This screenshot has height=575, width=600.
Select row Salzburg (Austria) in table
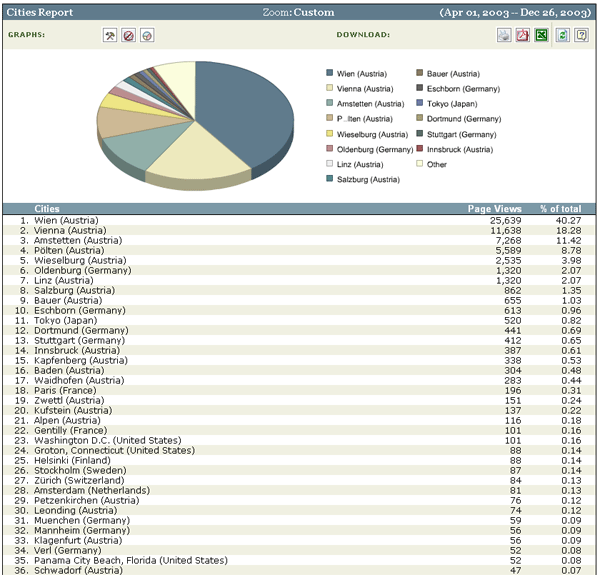click(299, 290)
